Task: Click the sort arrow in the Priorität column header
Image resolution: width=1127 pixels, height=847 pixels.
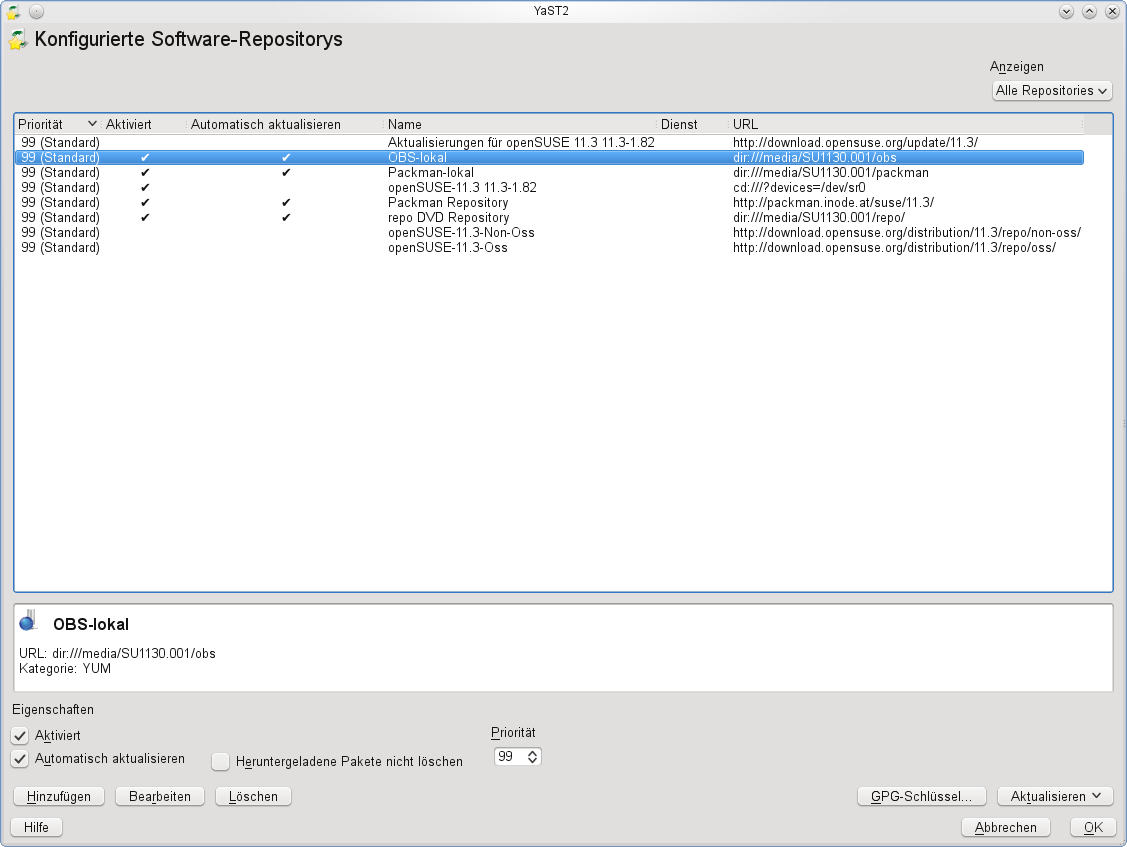Action: 92,124
